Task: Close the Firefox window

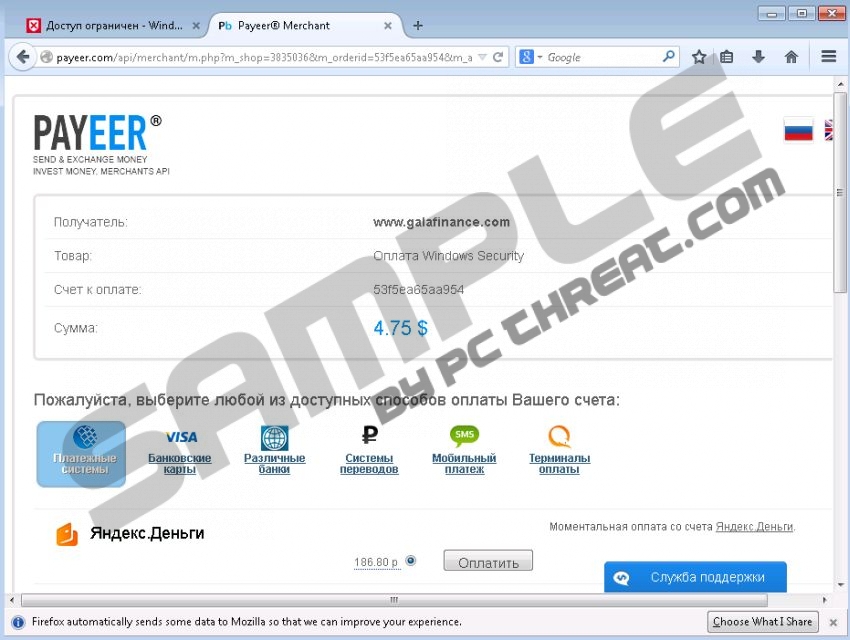Action: pos(832,14)
